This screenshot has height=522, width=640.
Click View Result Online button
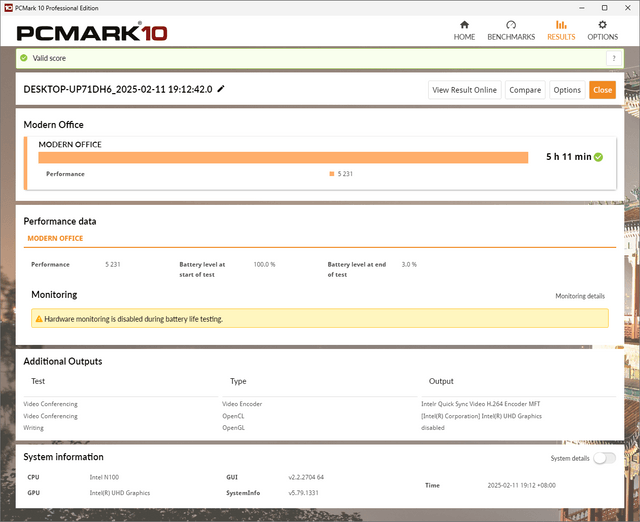coord(464,90)
